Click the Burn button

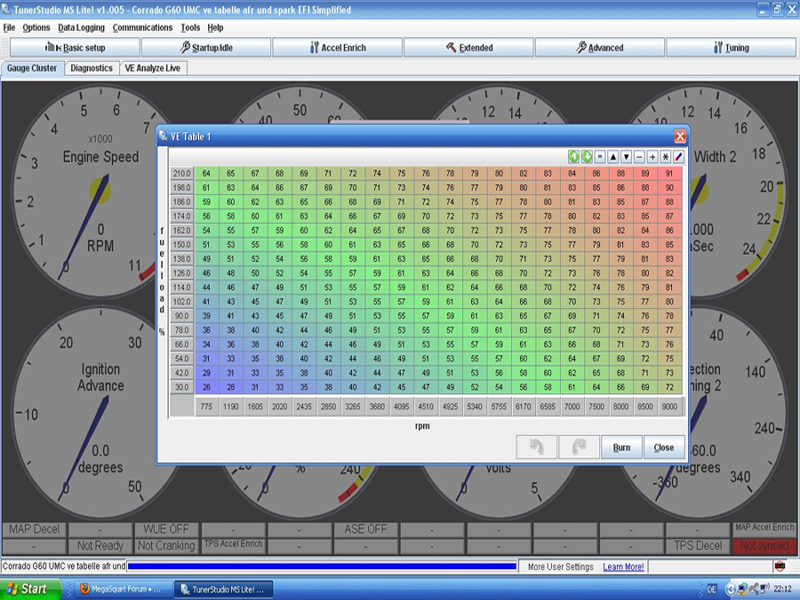tap(621, 447)
